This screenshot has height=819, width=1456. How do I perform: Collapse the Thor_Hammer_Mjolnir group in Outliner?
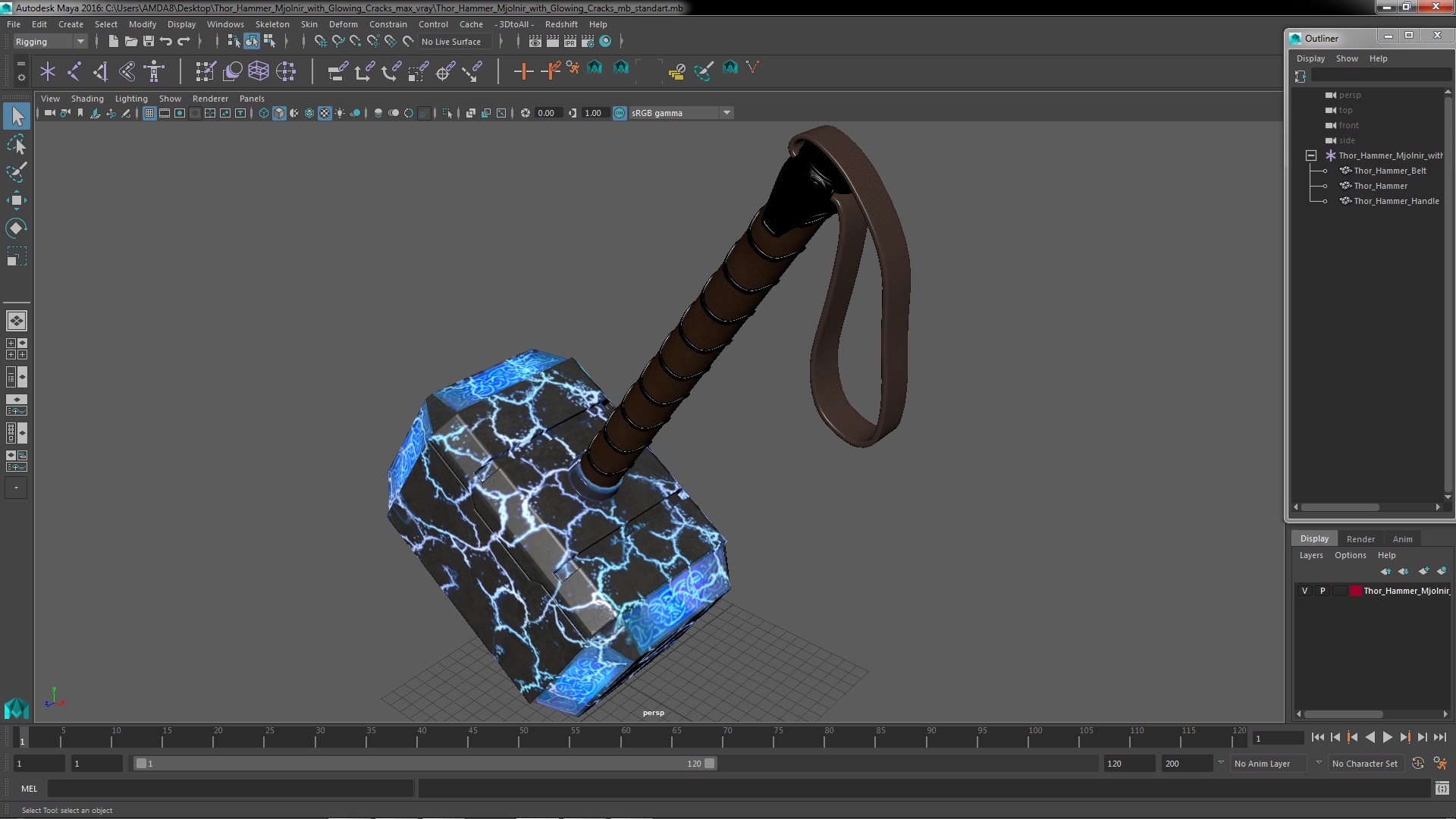[x=1310, y=155]
